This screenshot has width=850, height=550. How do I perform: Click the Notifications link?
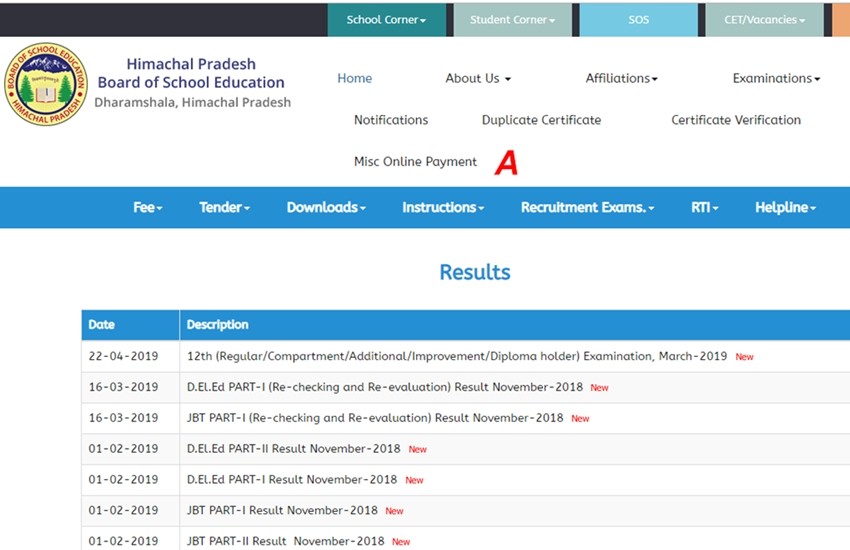[391, 120]
